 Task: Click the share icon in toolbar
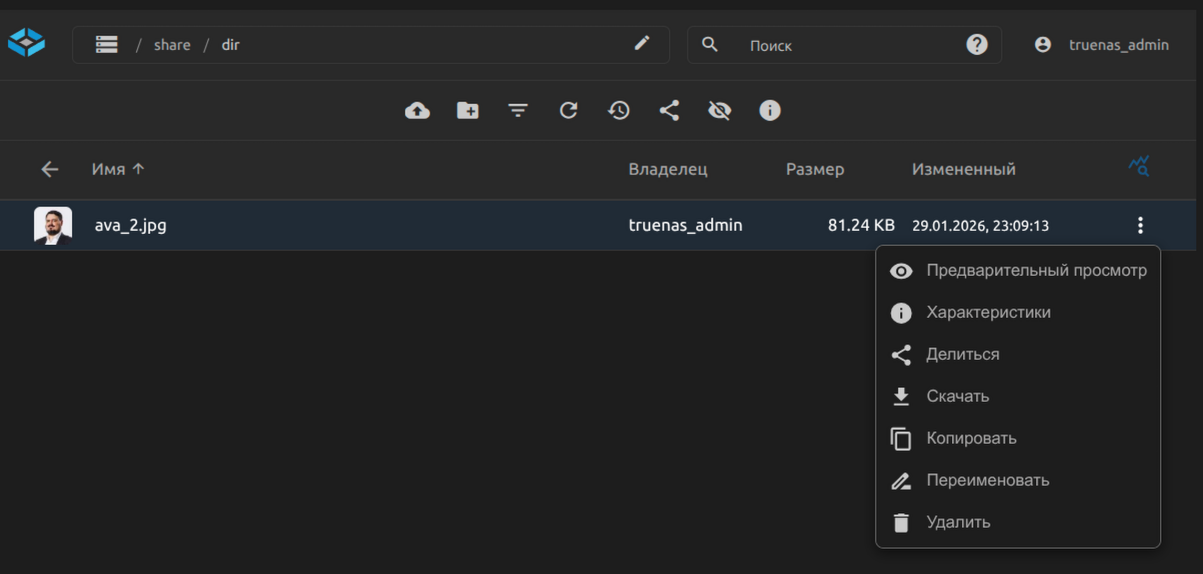click(669, 111)
